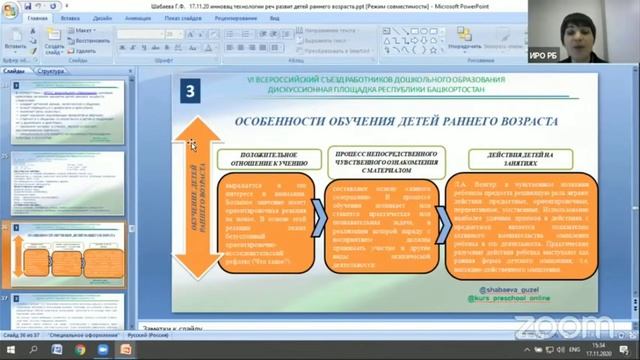
Task: Open the round Office button menu
Action: click(x=9, y=10)
